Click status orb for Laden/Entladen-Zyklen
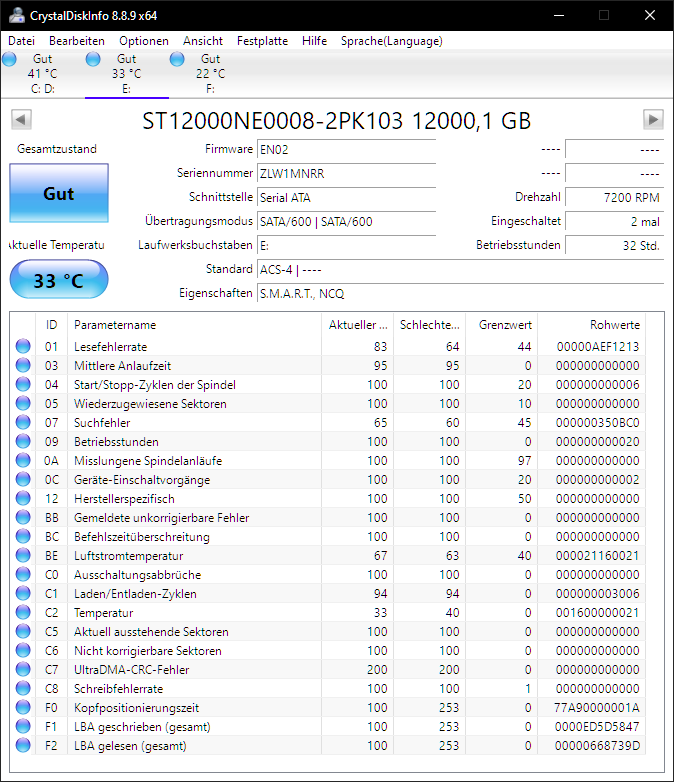The image size is (674, 782). point(23,593)
